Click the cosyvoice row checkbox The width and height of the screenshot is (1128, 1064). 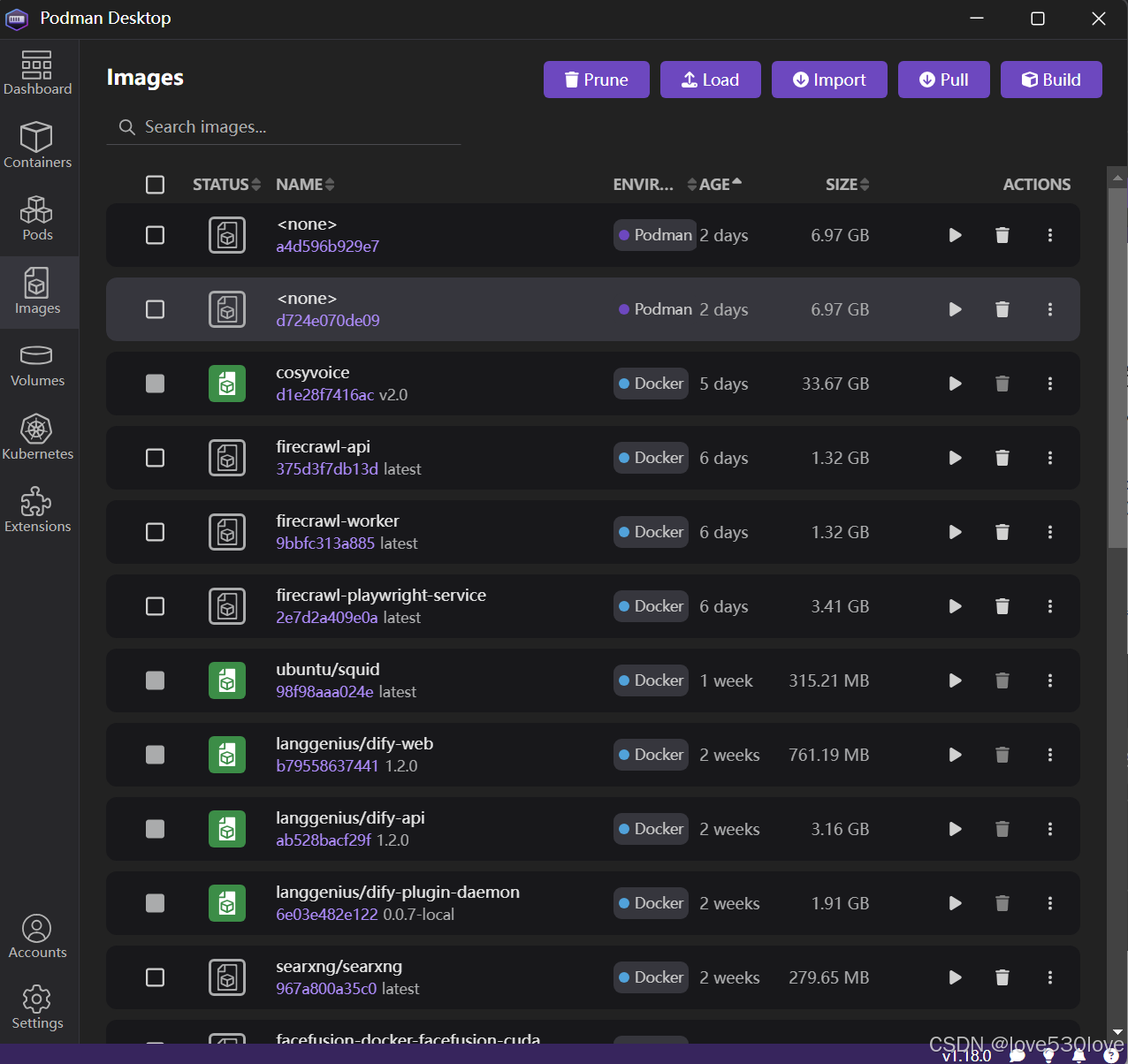point(155,384)
